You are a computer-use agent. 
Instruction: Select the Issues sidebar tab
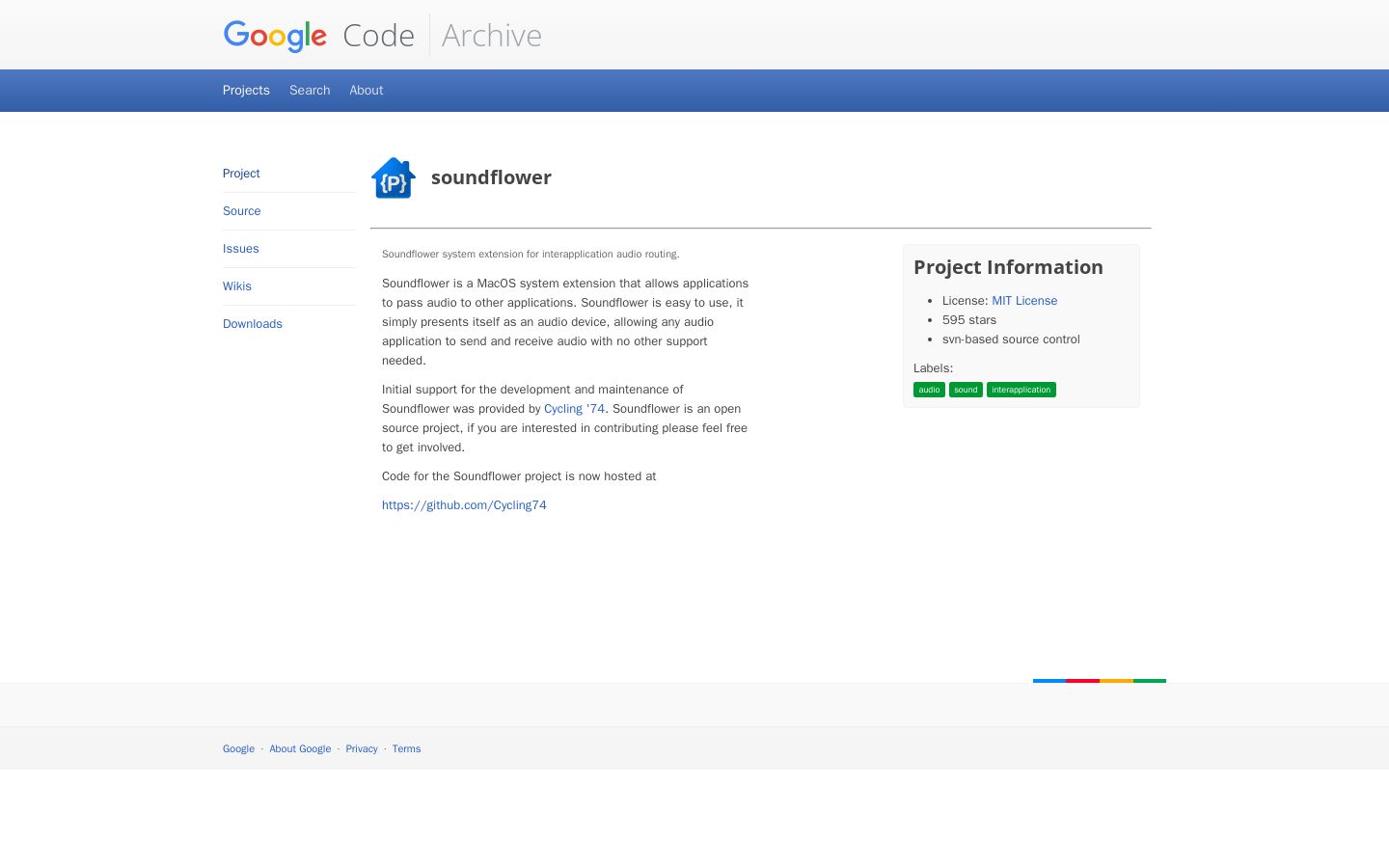point(241,249)
